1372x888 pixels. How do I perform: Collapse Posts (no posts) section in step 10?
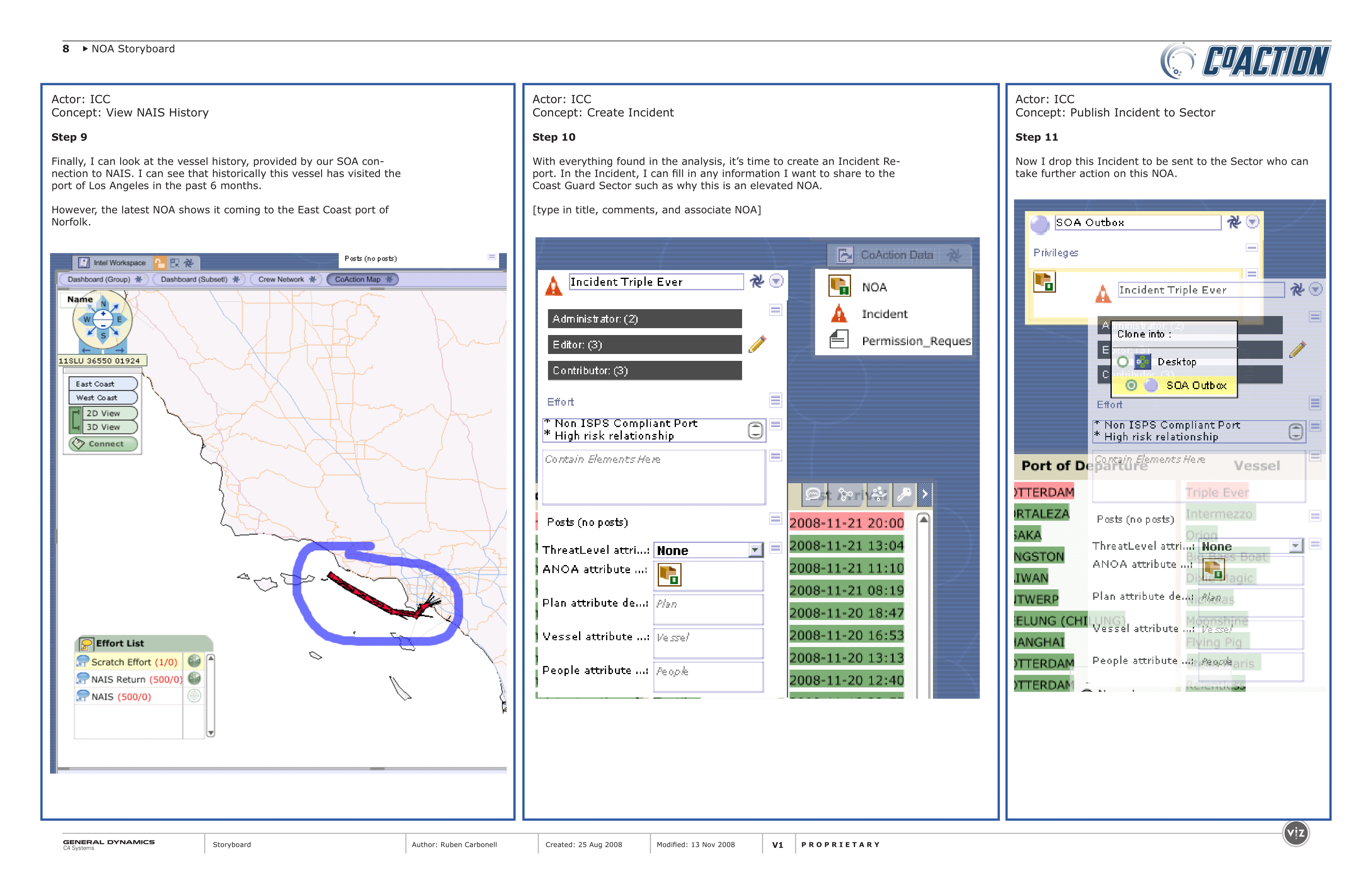(x=776, y=519)
